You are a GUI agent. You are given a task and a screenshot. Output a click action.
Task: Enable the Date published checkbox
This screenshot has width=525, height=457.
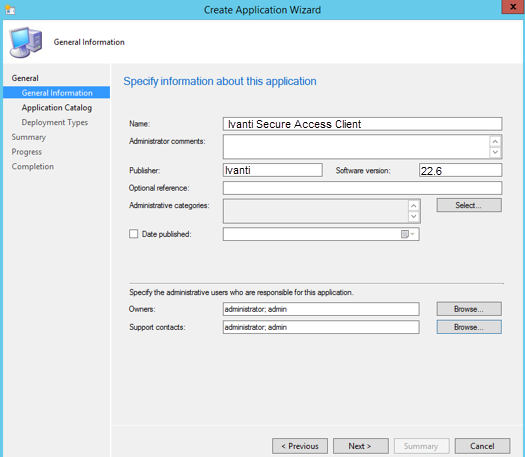133,234
